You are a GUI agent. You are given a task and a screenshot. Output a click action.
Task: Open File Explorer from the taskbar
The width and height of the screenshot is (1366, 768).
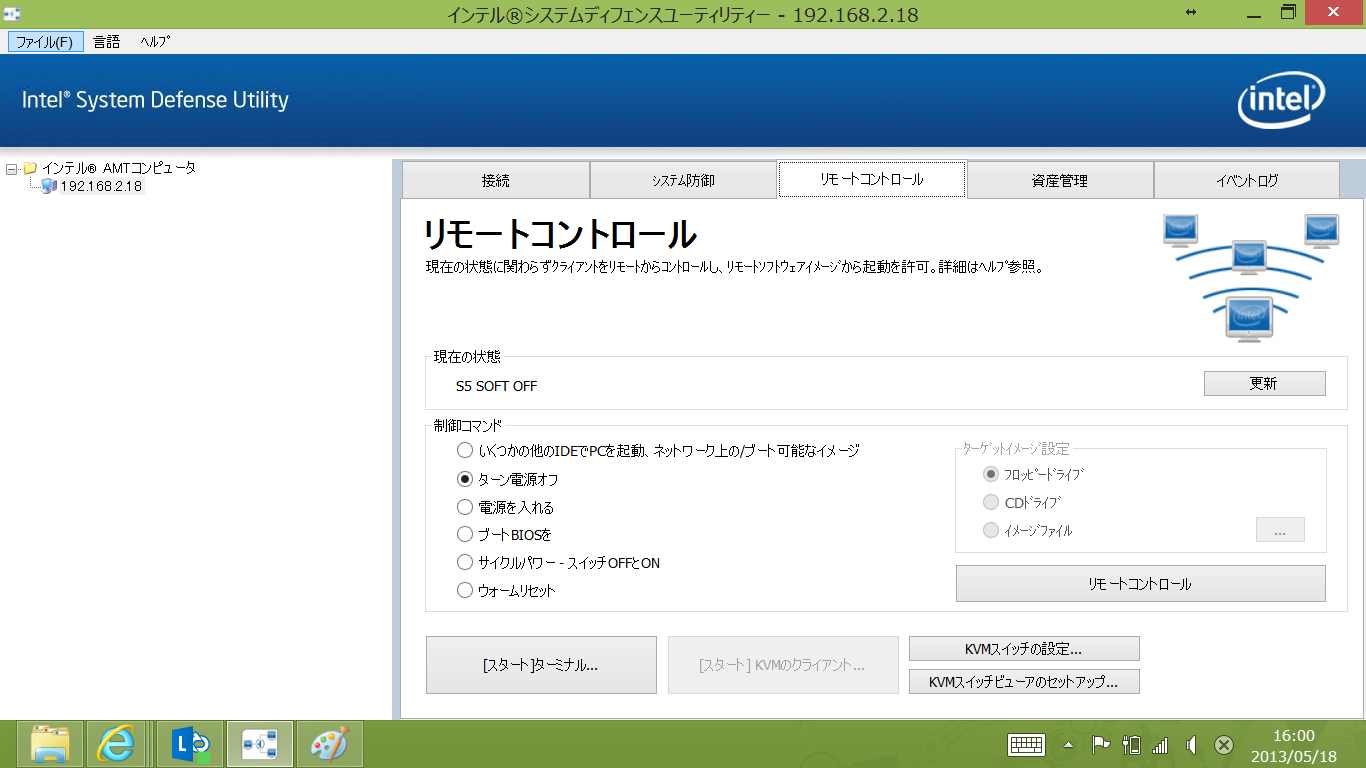[x=50, y=744]
